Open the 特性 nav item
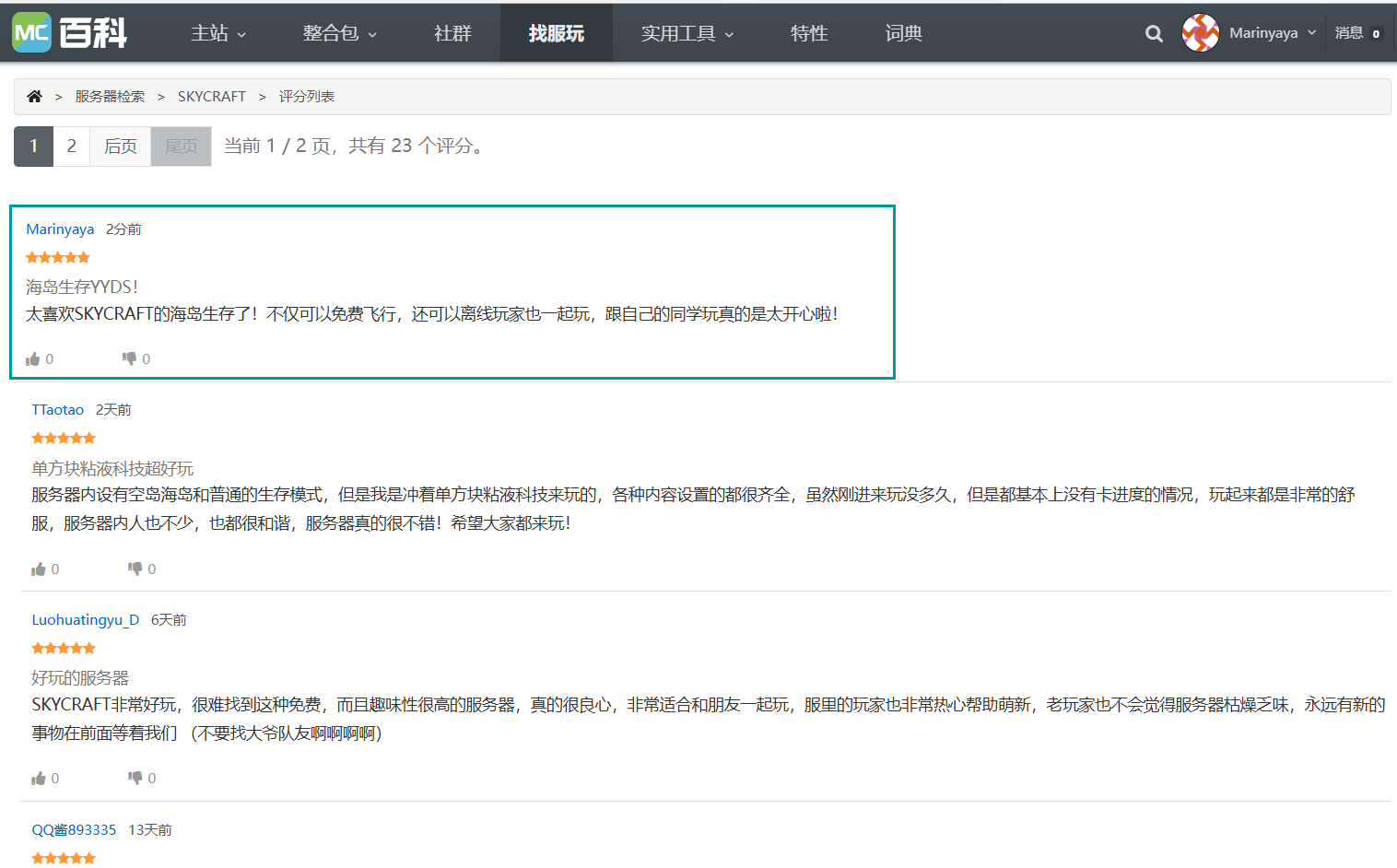Screen dimensions: 1397x868 pyautogui.click(x=809, y=33)
